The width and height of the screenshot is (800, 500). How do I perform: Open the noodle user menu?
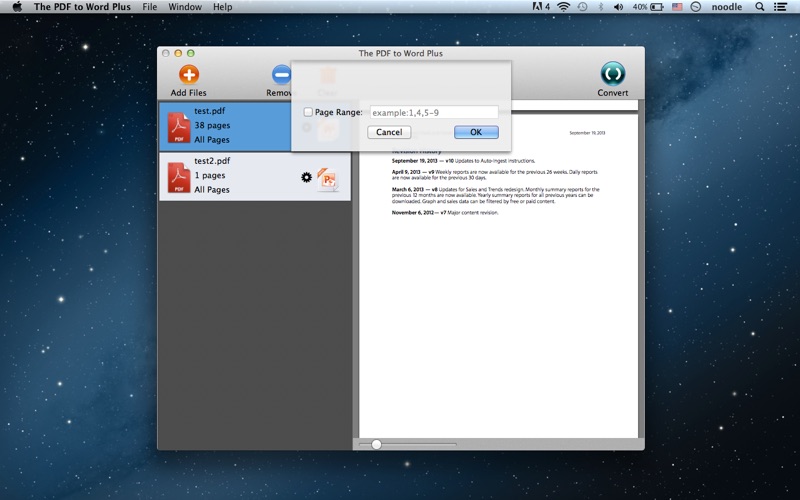727,7
